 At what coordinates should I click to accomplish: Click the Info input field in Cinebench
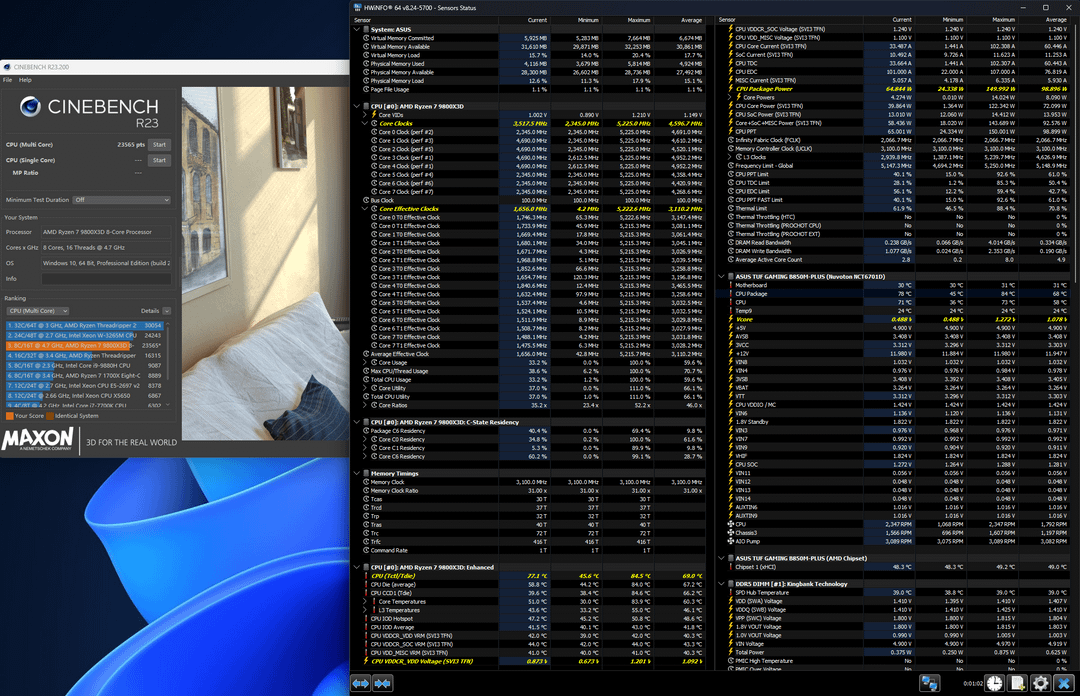106,278
